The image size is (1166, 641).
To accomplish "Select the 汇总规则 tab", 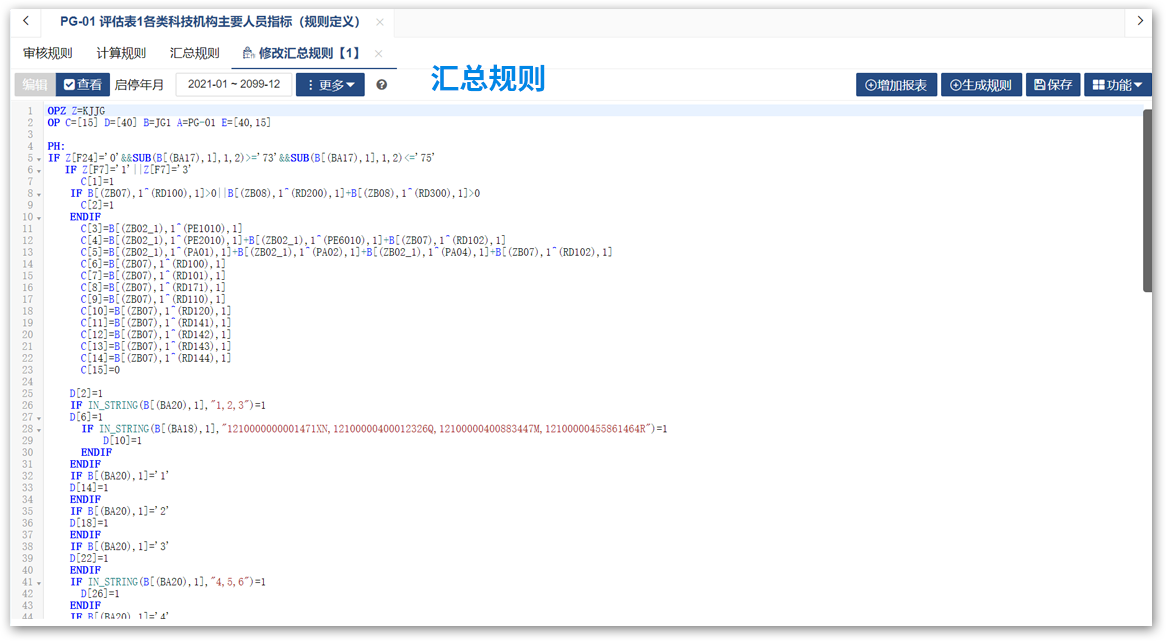I will coord(194,53).
